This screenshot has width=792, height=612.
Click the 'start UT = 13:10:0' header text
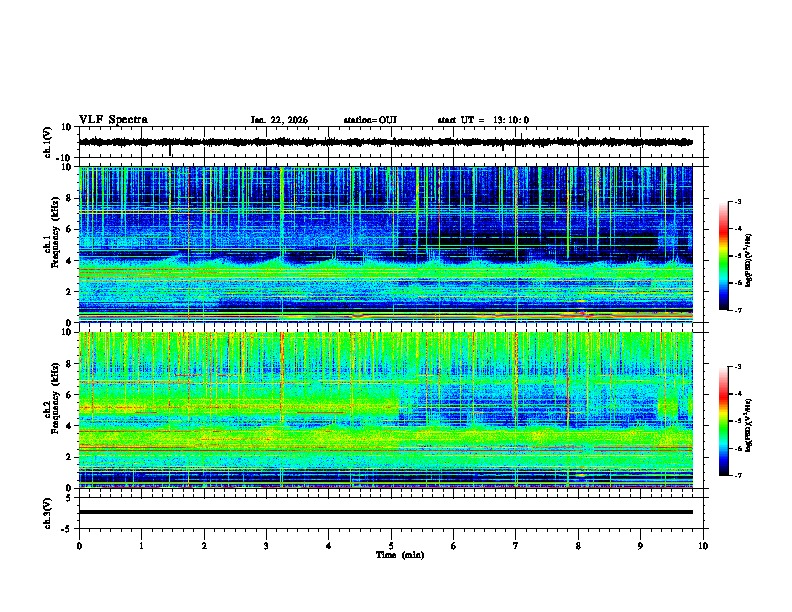coord(483,120)
